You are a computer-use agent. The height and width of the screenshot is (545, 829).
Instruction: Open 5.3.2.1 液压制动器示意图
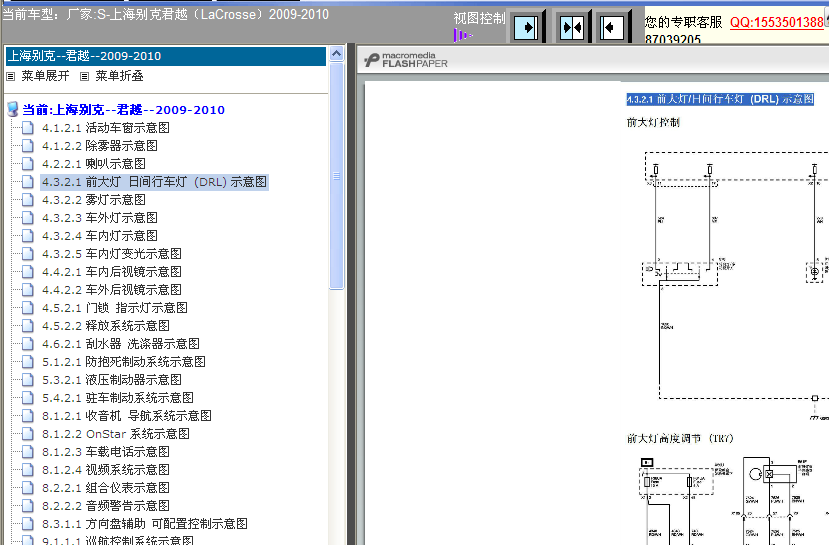coord(112,380)
